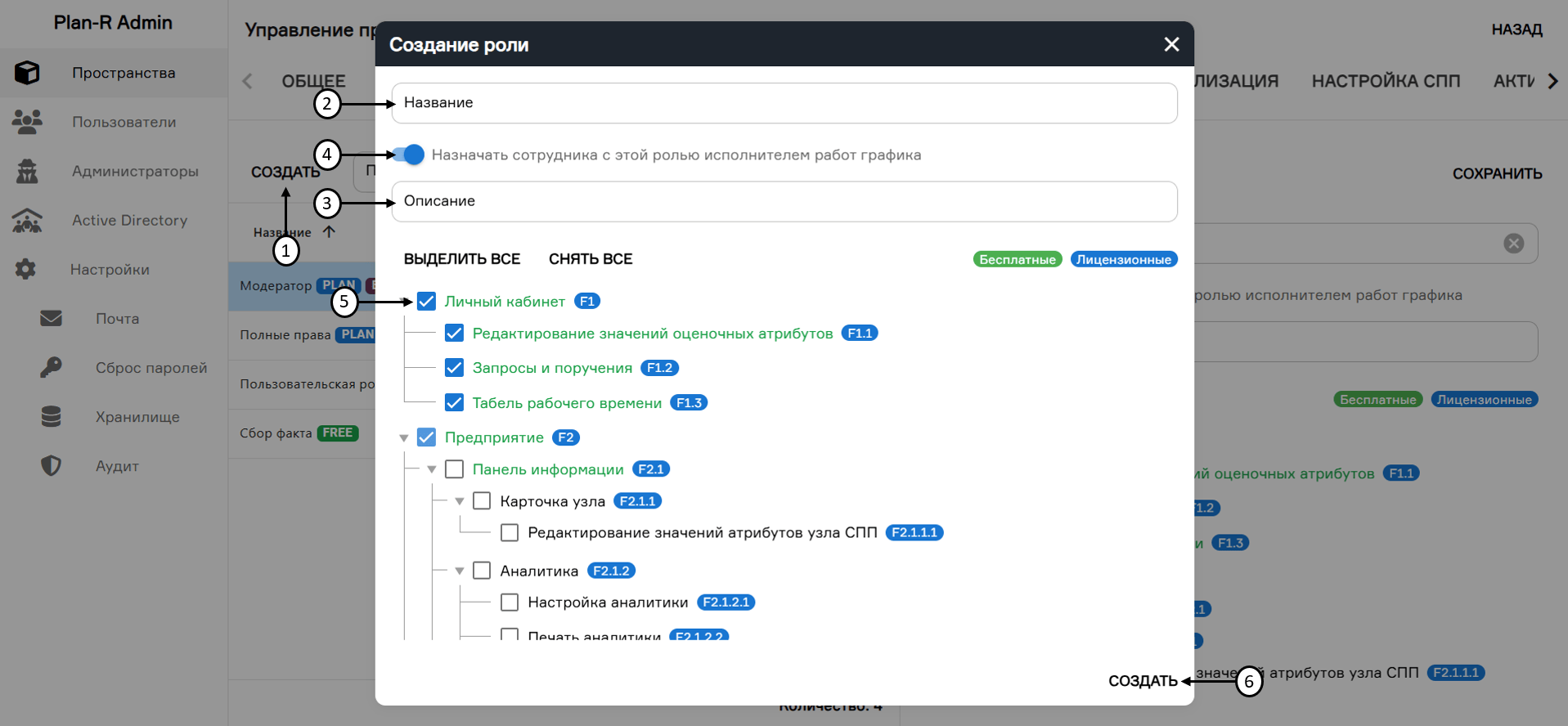This screenshot has height=726, width=1568.
Task: Click the ВЫДЕЛИТЬ ВСЕ button
Action: [461, 259]
